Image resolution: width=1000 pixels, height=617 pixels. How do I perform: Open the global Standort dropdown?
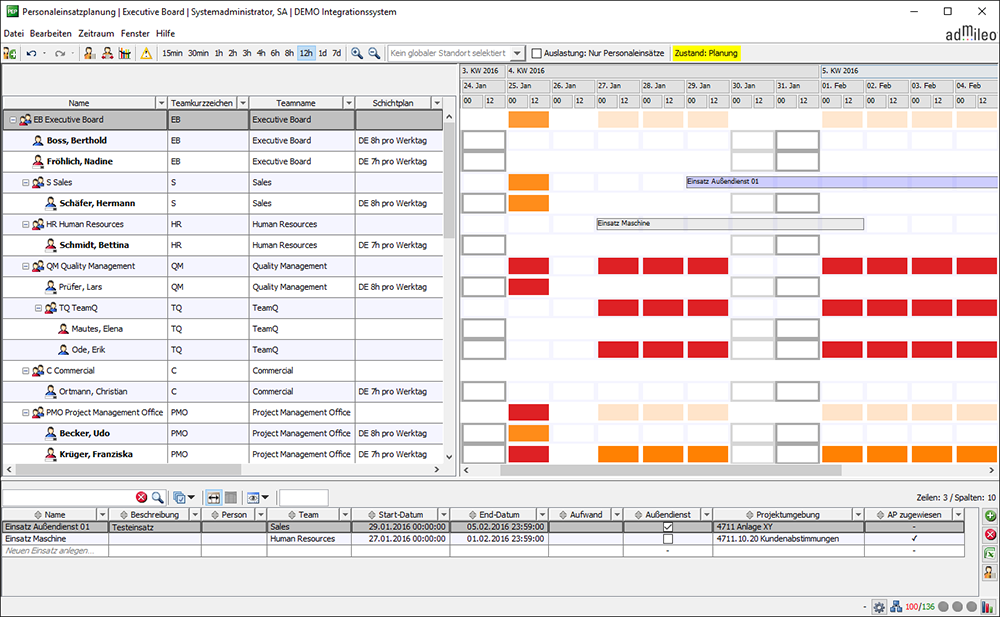(517, 54)
